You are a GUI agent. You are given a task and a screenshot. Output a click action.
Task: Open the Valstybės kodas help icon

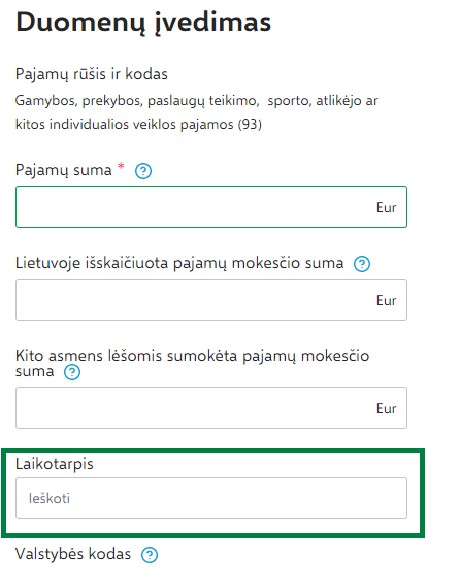point(149,555)
